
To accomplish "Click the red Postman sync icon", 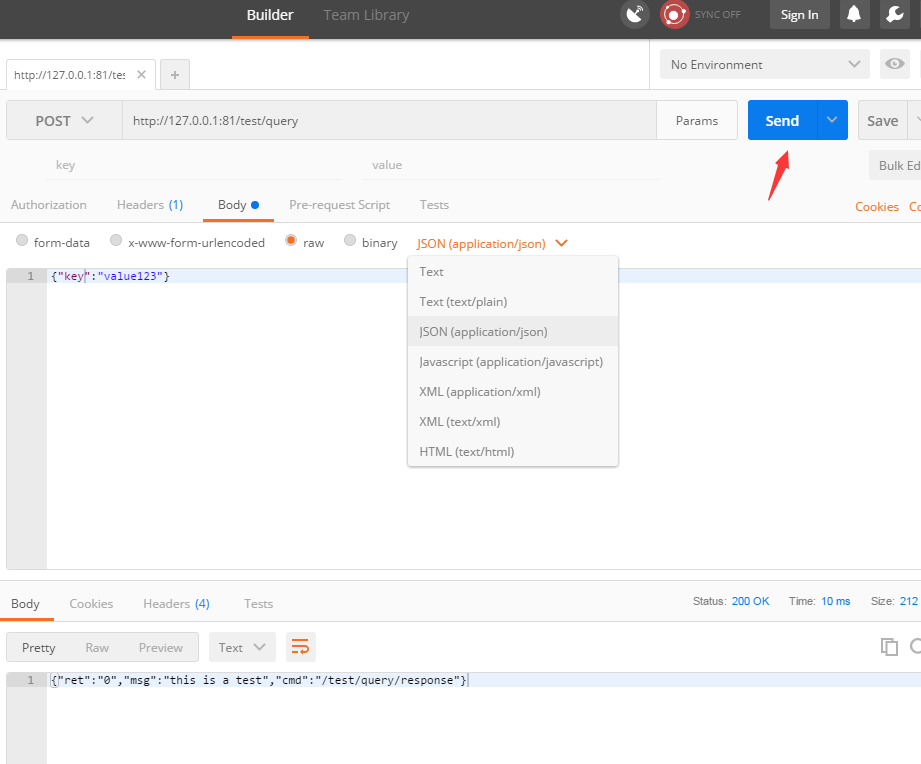I will click(674, 15).
